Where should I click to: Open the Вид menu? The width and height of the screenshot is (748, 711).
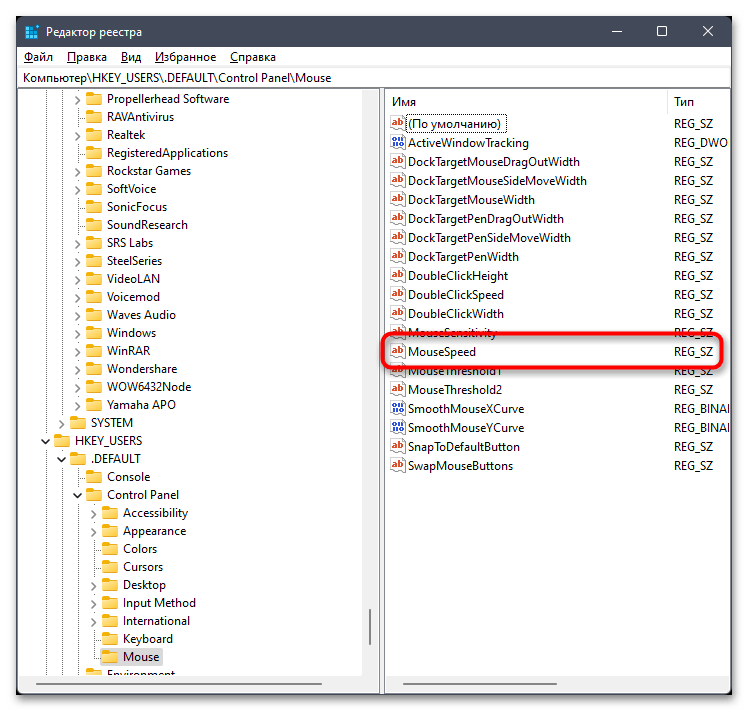pos(131,57)
